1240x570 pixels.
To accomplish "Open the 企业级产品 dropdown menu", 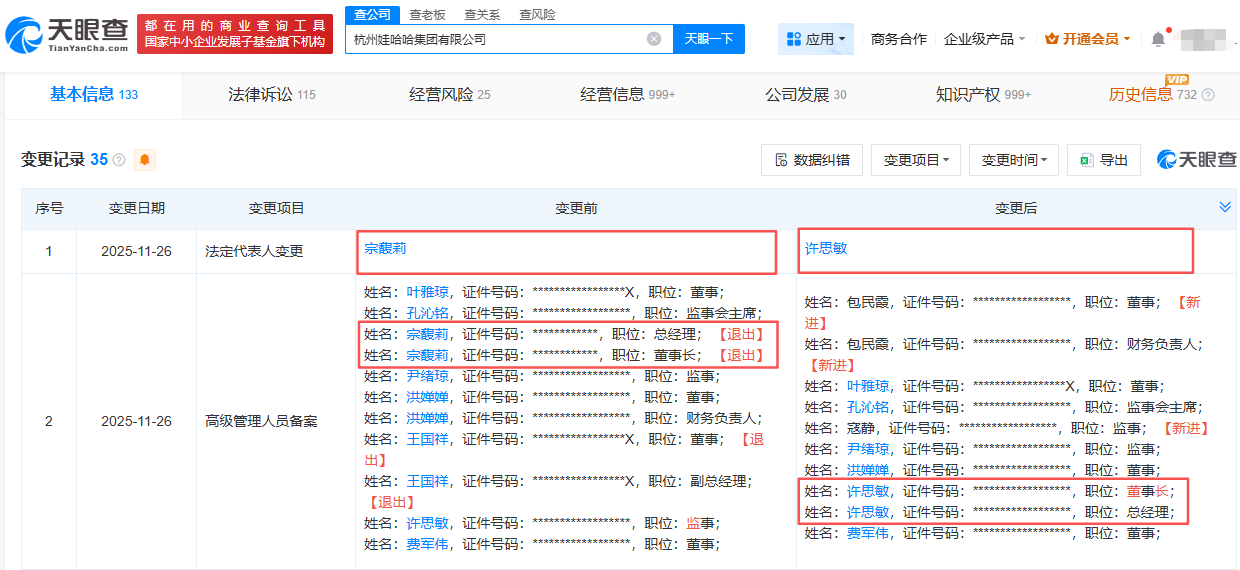I will coord(984,39).
